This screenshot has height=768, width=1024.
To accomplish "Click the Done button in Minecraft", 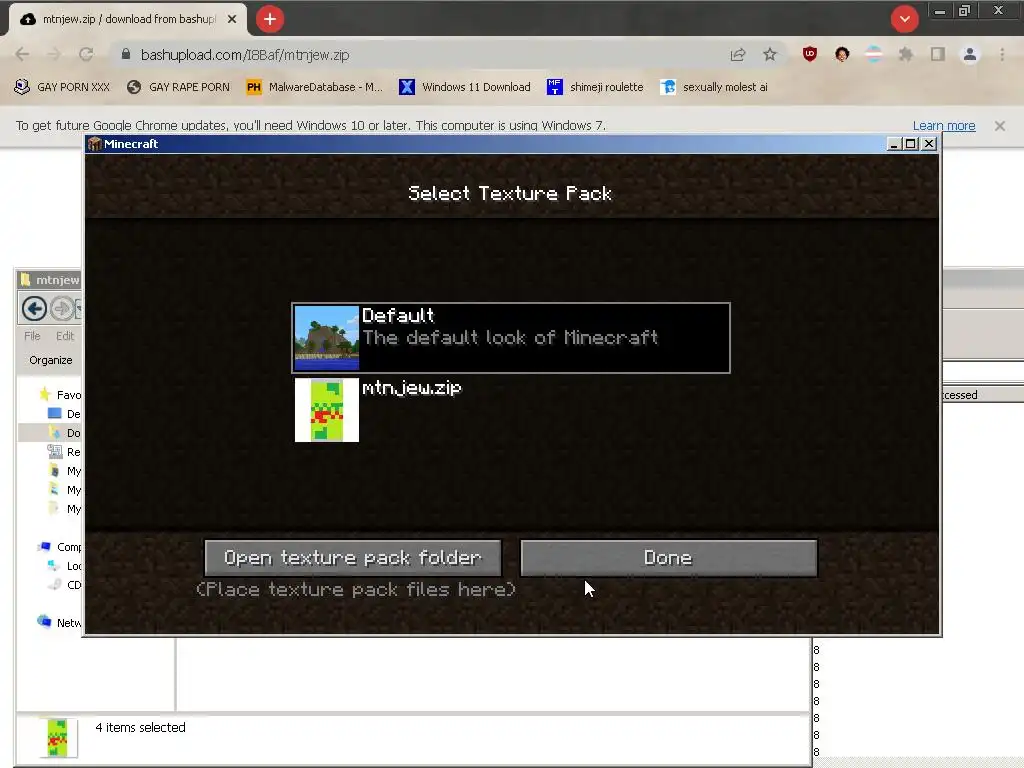I will [x=668, y=558].
